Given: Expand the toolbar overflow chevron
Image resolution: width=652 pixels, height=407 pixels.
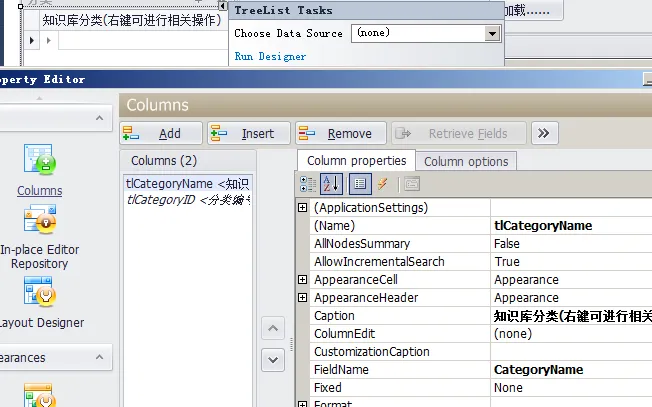Looking at the screenshot, I should tap(544, 133).
